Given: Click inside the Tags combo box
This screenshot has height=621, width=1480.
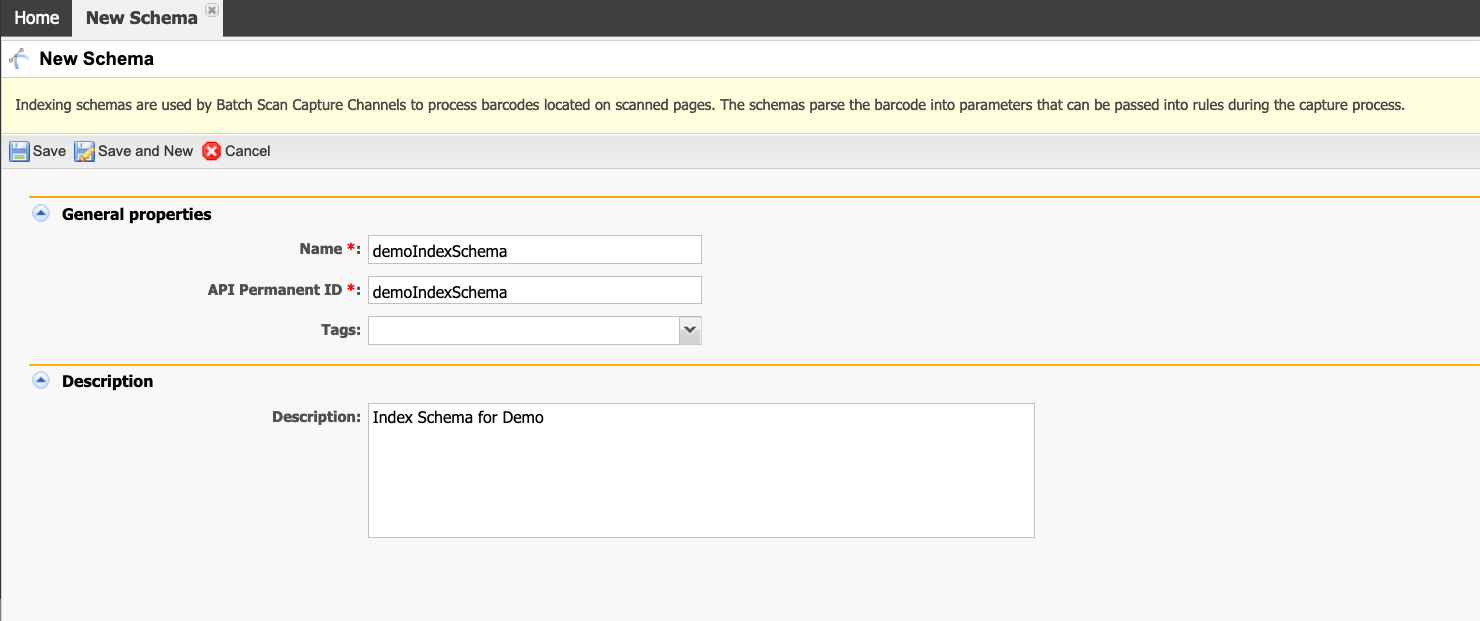Looking at the screenshot, I should click(x=523, y=330).
